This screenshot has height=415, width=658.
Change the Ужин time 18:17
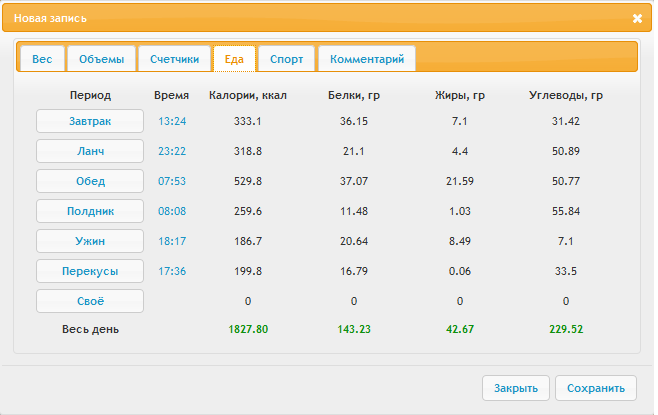pyautogui.click(x=172, y=241)
